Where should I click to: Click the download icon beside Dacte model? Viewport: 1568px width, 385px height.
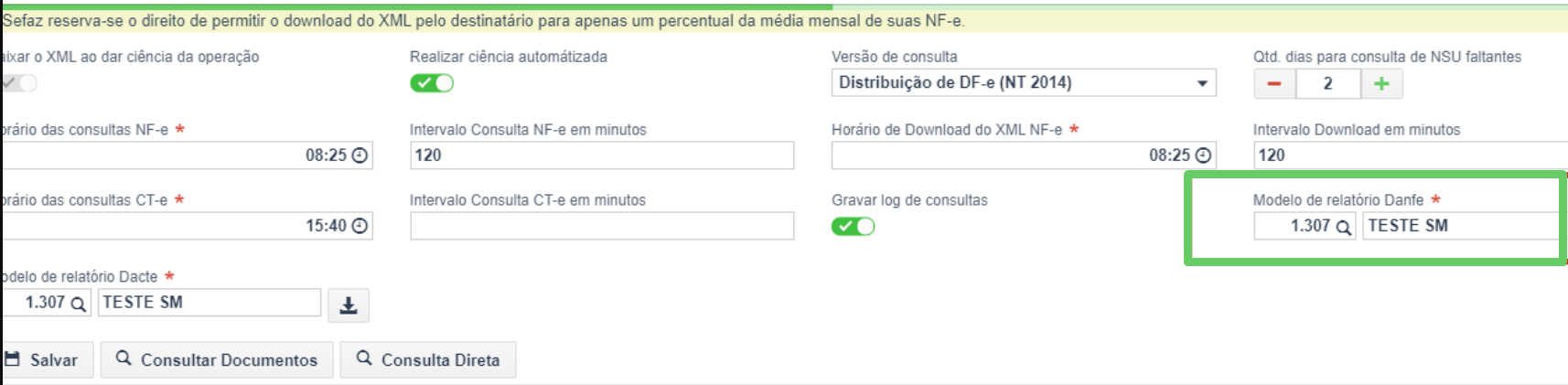coord(349,305)
